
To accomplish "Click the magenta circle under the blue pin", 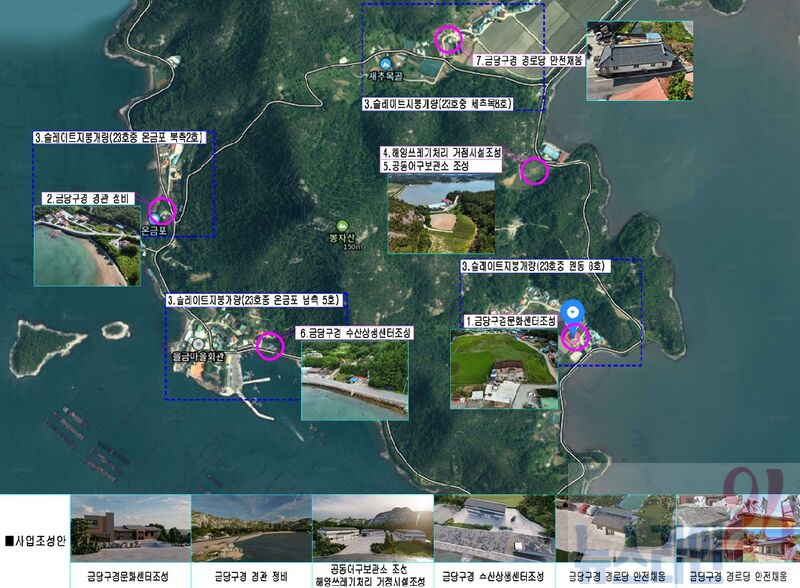I will [575, 336].
